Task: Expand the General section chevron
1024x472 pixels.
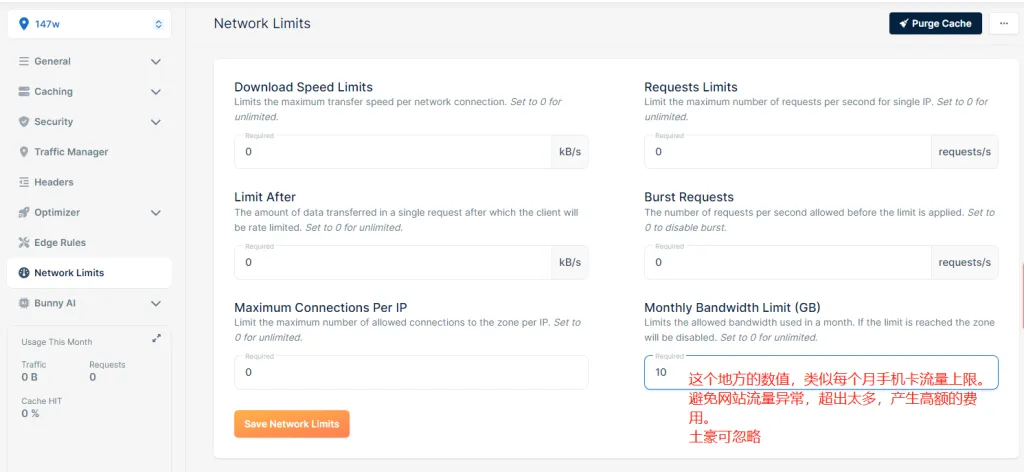Action: [x=155, y=62]
